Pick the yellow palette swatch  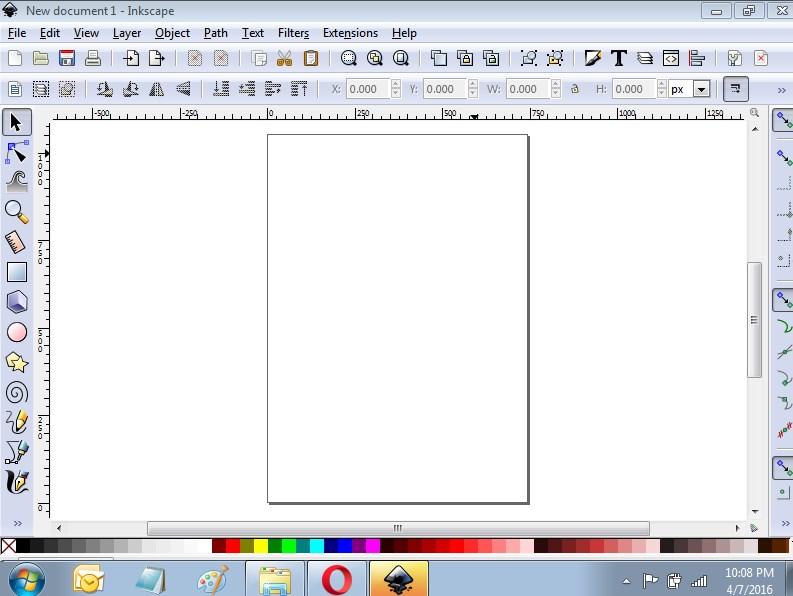pyautogui.click(x=260, y=546)
